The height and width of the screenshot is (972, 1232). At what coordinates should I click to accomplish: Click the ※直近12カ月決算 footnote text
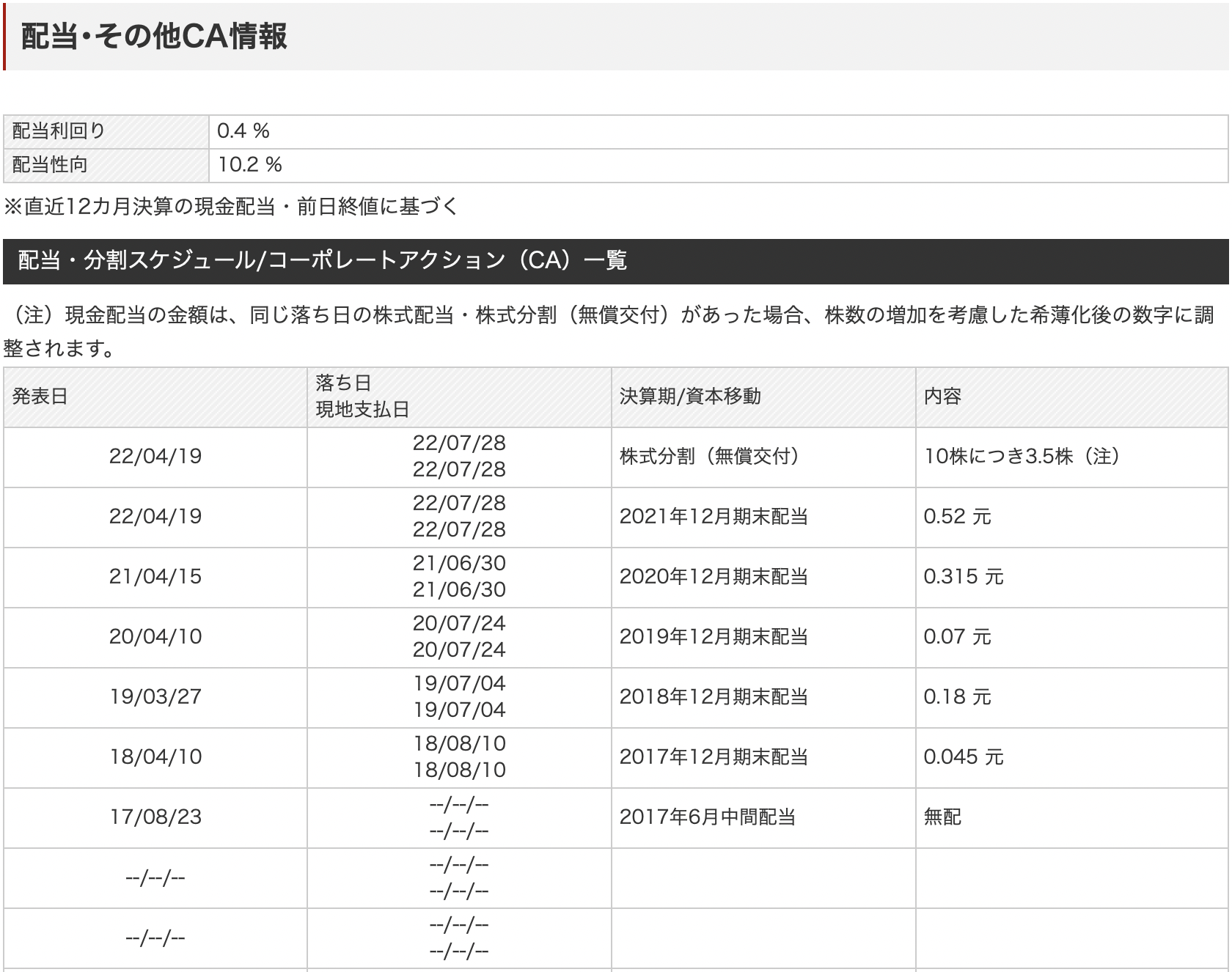point(231,207)
